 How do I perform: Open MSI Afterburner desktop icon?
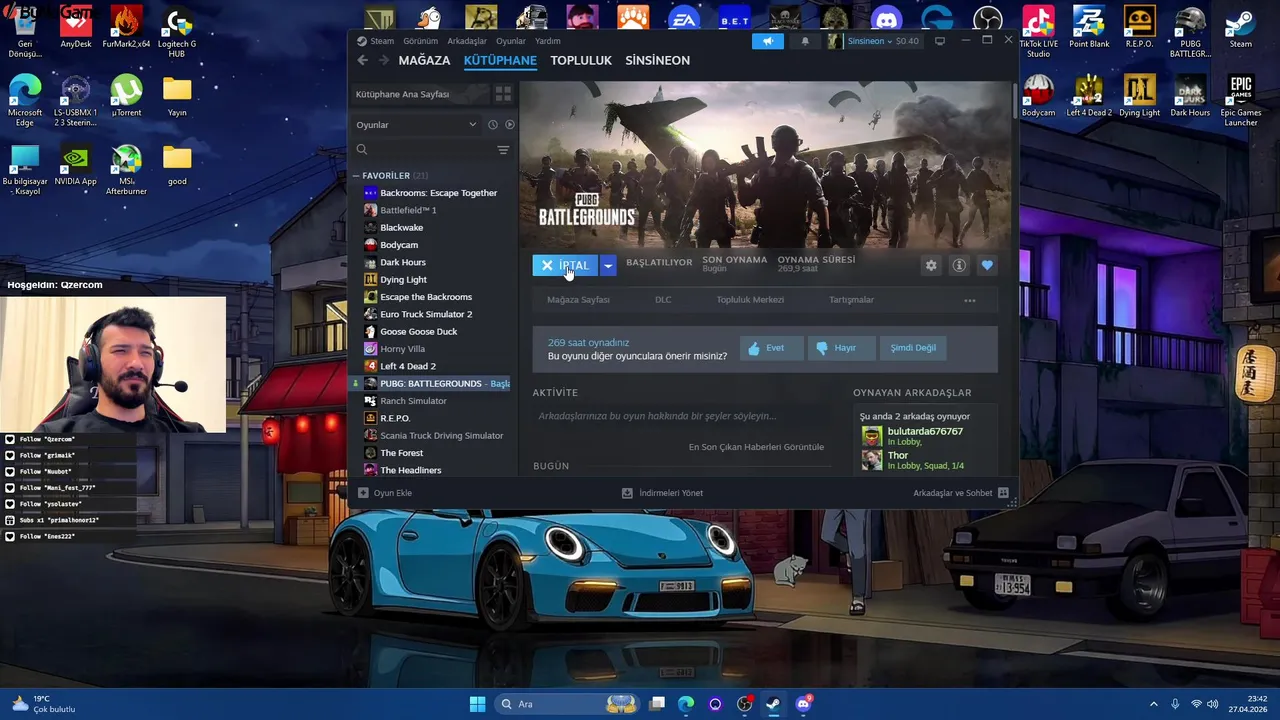(x=126, y=170)
